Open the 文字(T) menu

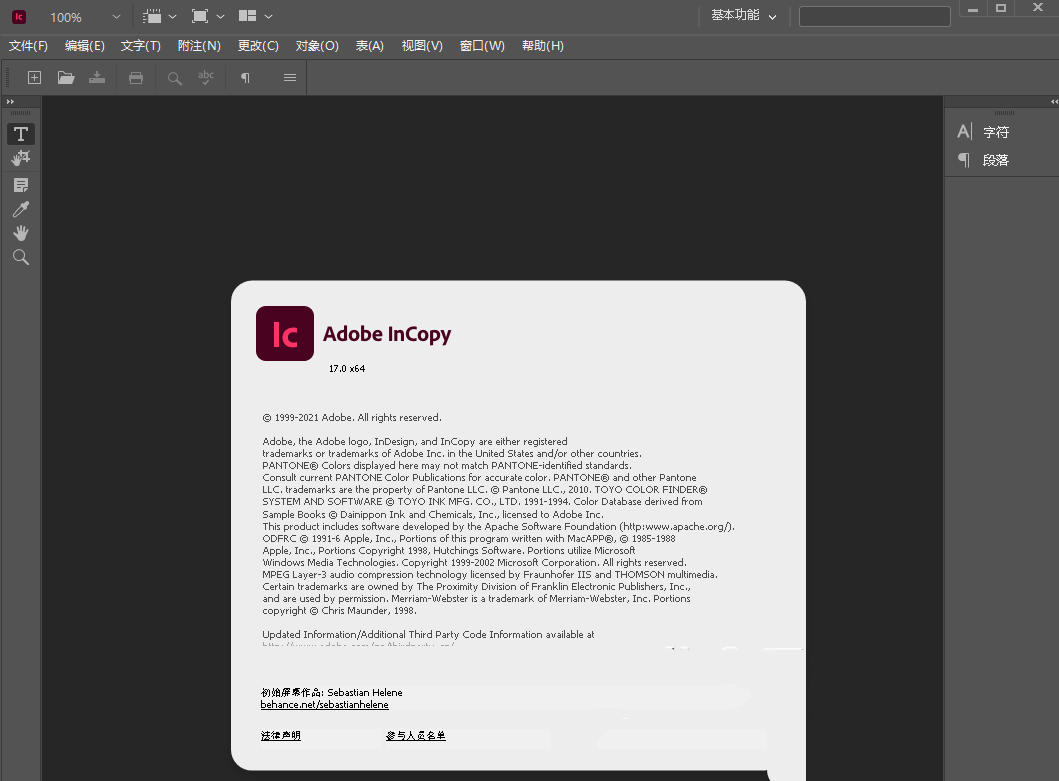point(140,46)
